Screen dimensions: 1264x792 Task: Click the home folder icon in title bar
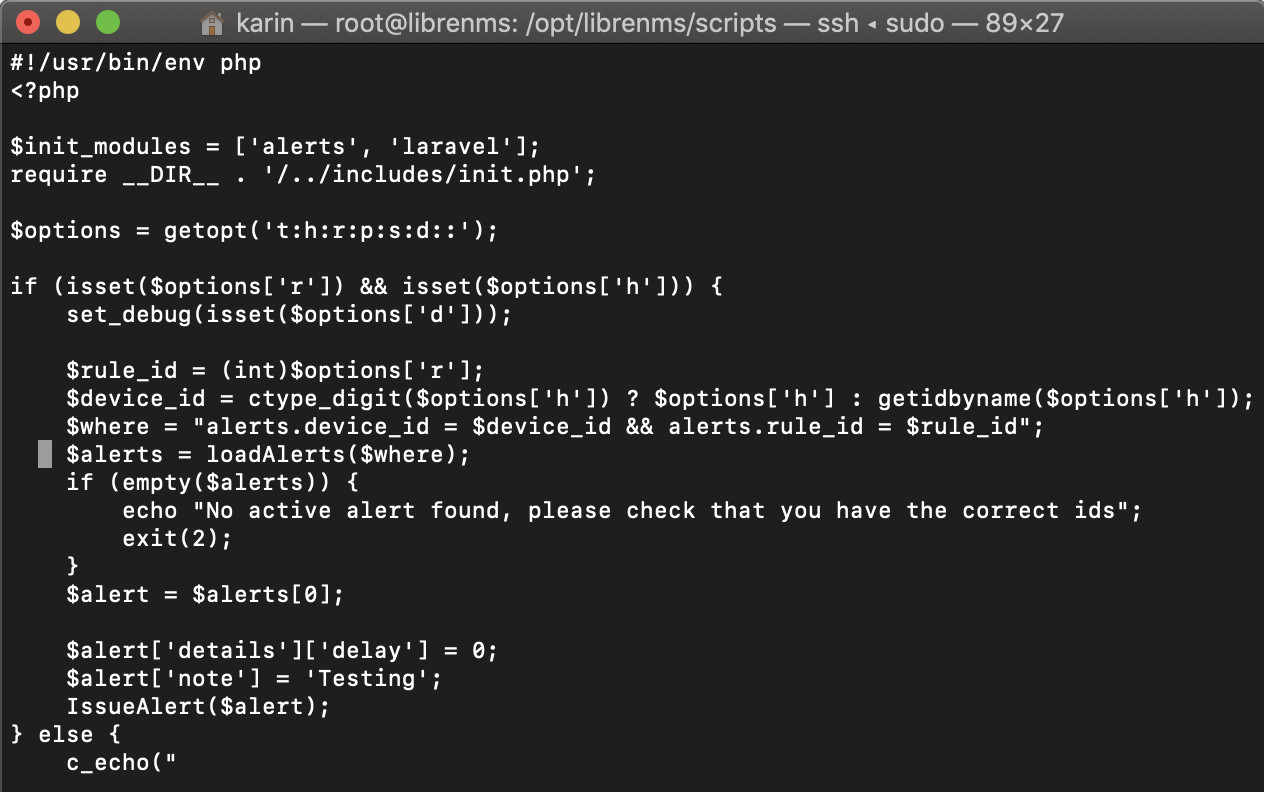211,22
